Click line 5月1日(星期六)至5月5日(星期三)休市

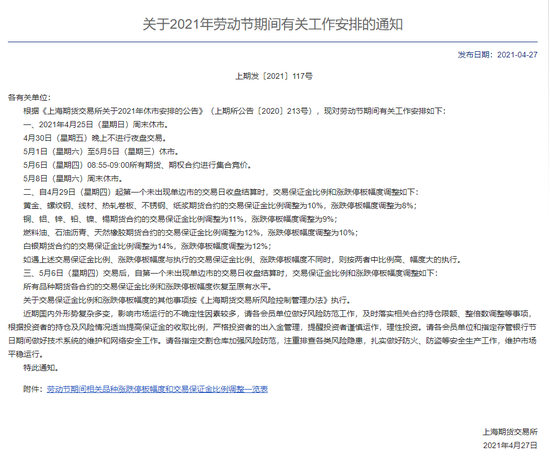pyautogui.click(x=101, y=152)
